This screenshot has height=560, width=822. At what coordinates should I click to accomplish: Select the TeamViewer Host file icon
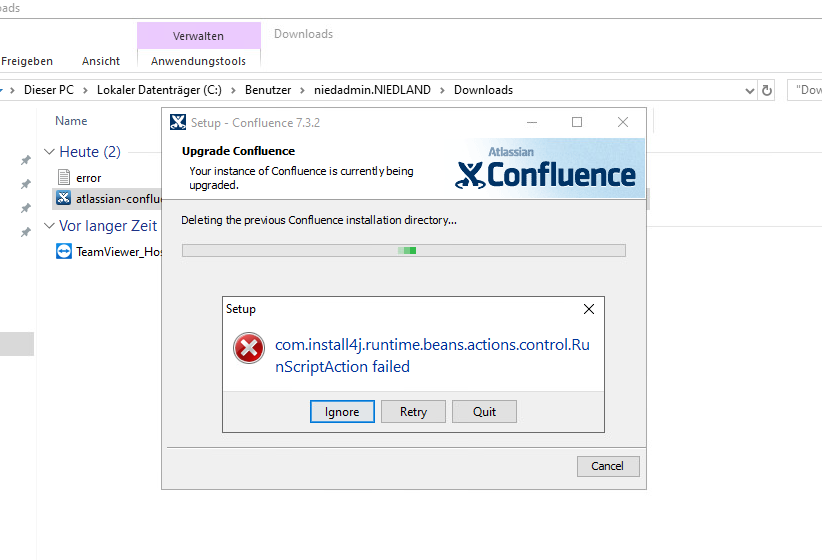63,252
